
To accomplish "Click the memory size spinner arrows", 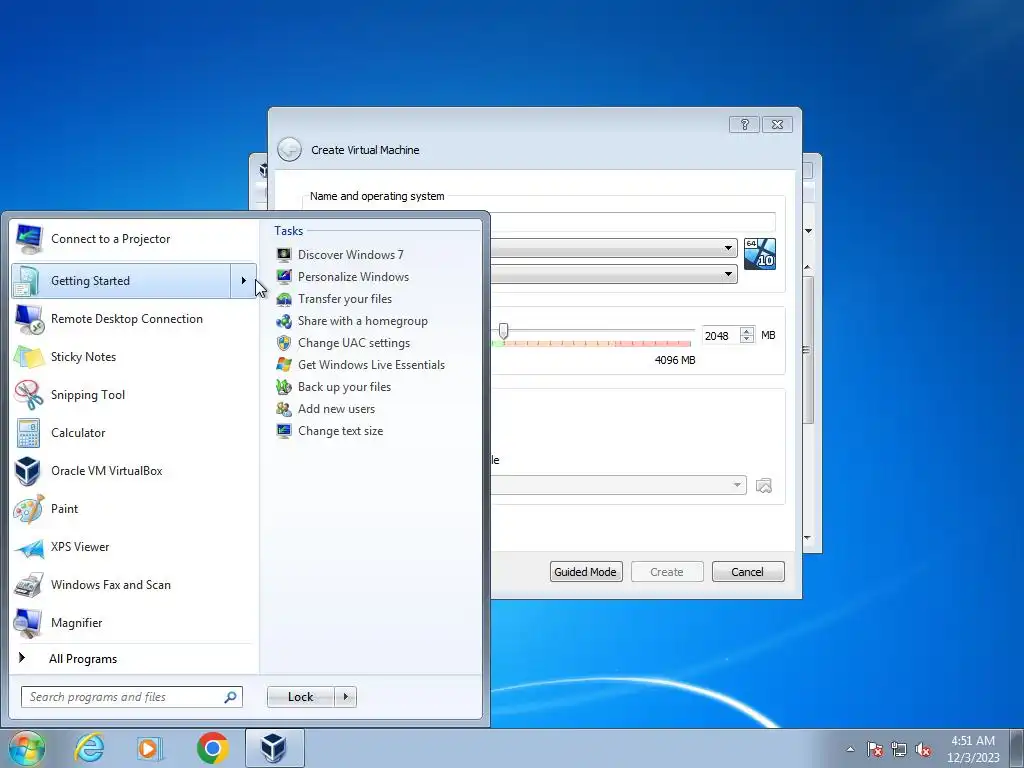I will coord(747,335).
